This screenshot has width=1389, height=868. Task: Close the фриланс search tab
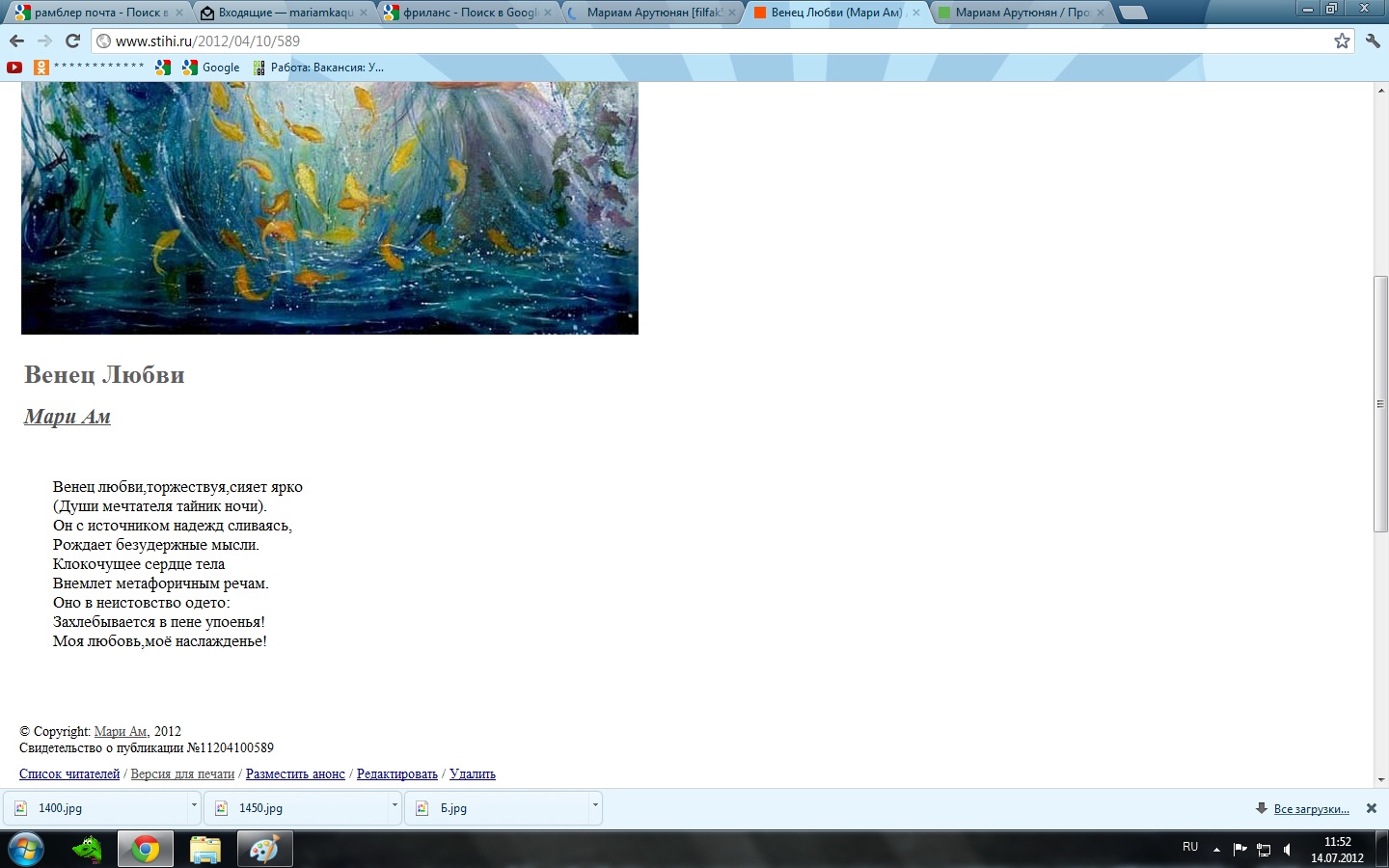tap(548, 13)
